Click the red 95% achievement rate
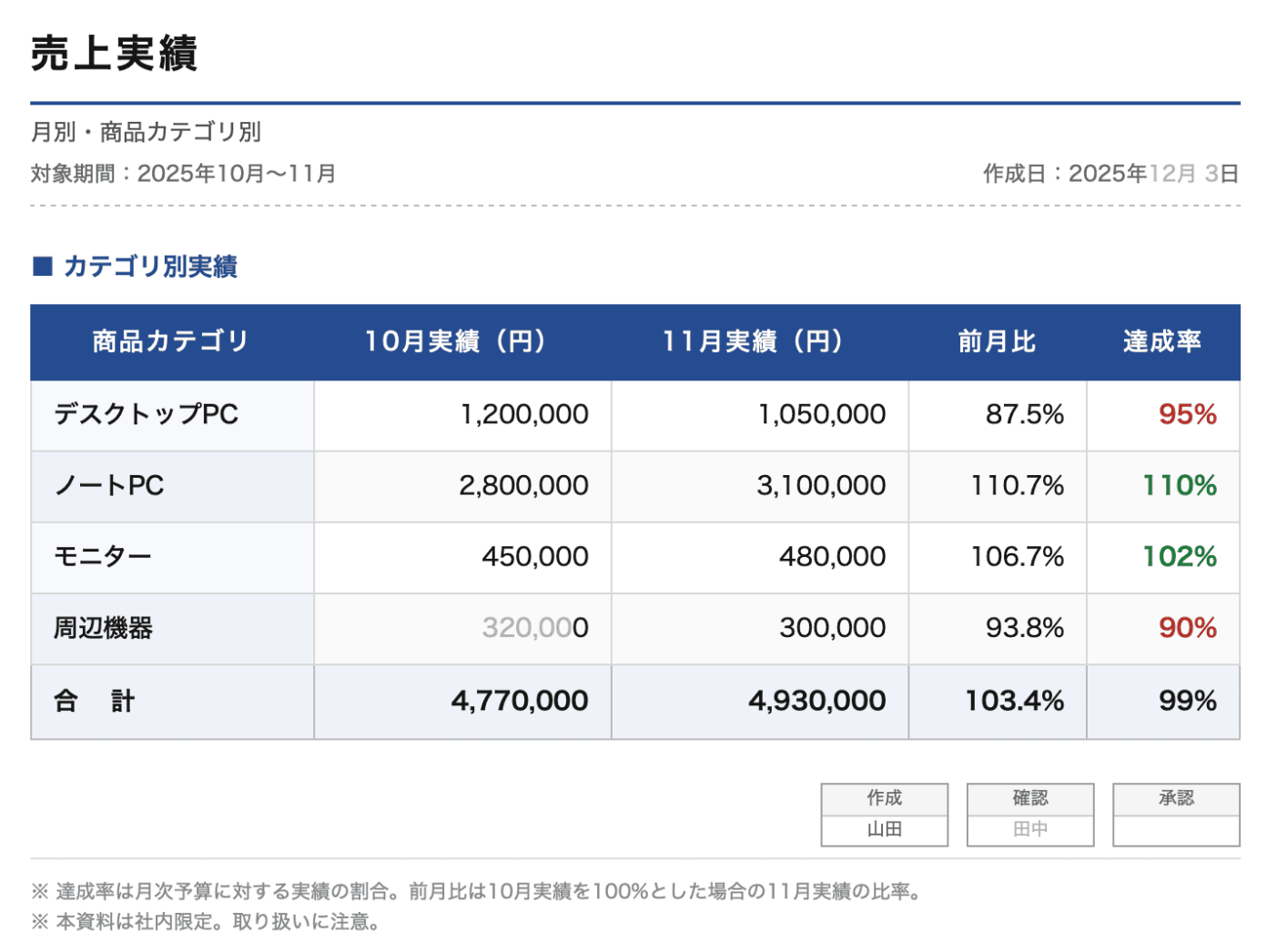Image resolution: width=1287 pixels, height=952 pixels. (x=1188, y=414)
